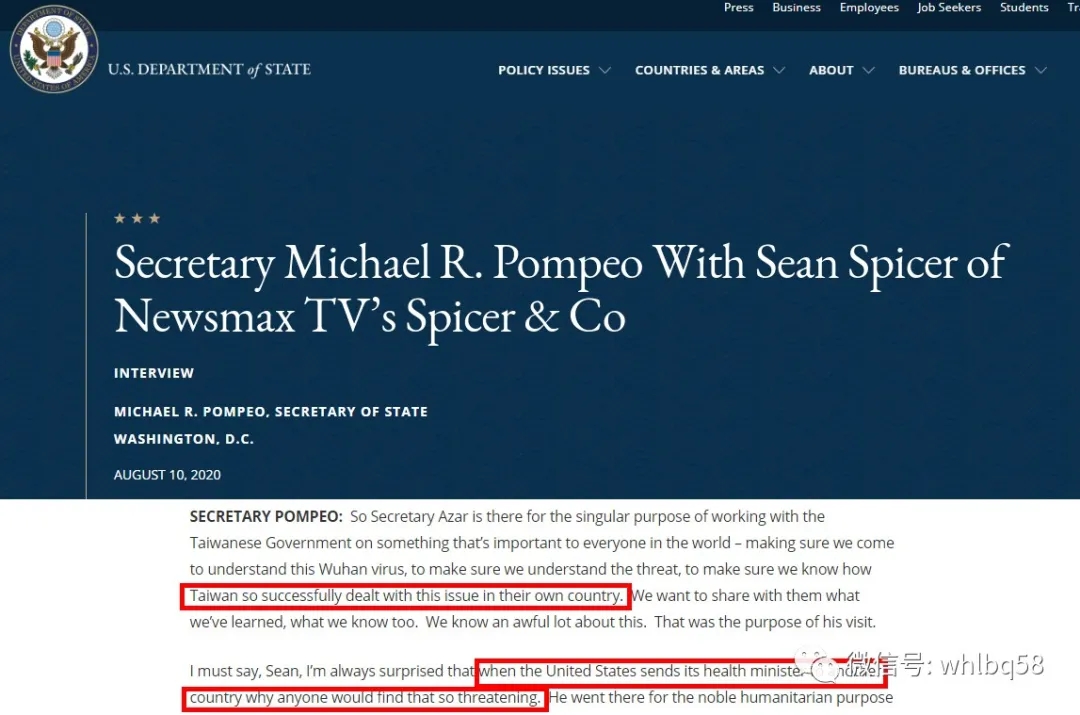Select the Students link
Image resolution: width=1080 pixels, height=715 pixels.
tap(1024, 8)
